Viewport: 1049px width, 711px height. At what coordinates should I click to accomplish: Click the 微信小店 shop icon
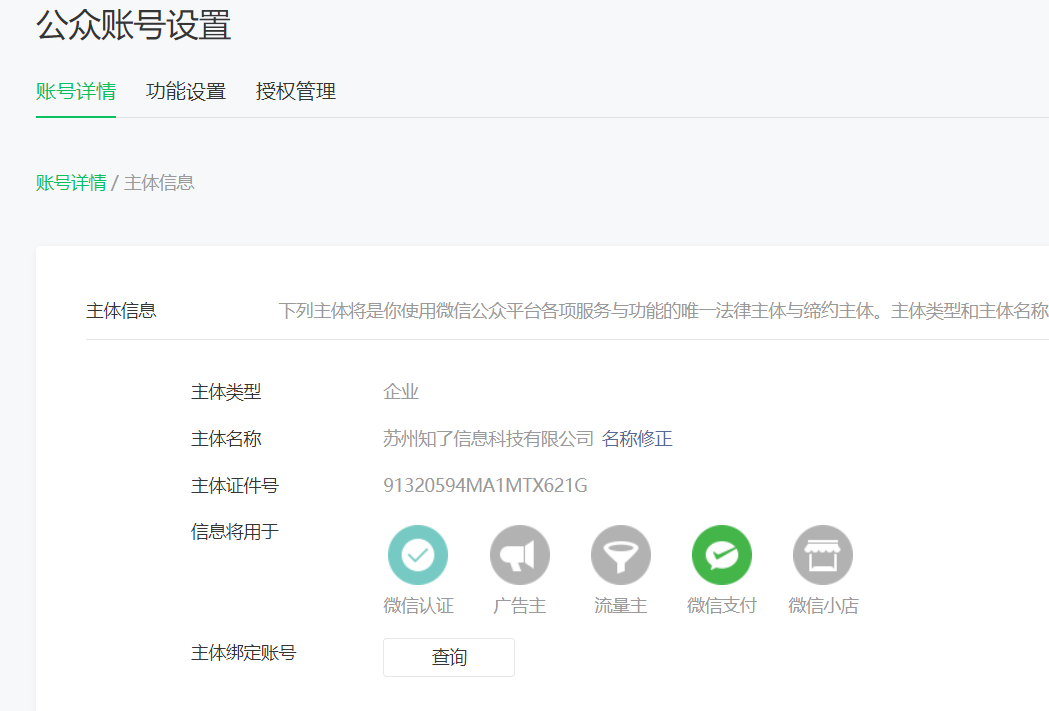[822, 555]
